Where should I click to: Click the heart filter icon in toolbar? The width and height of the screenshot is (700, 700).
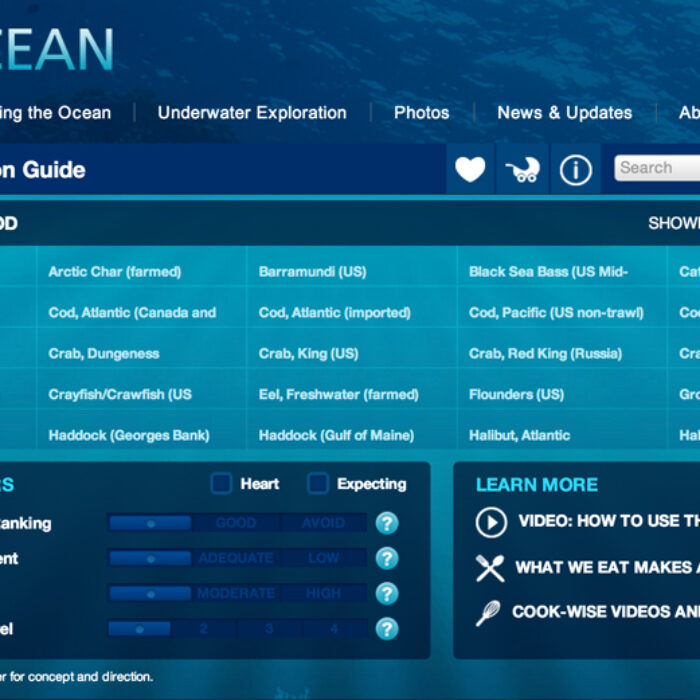pos(470,169)
